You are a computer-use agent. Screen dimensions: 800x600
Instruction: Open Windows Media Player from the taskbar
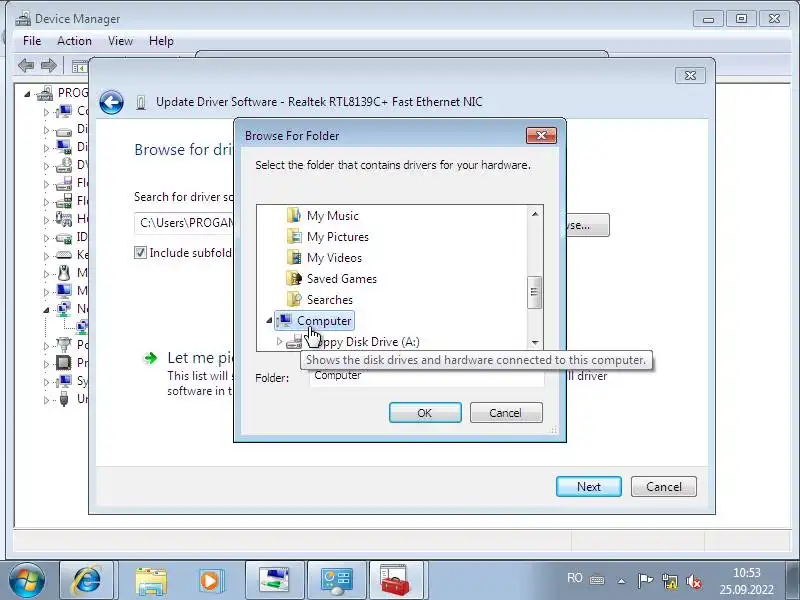tap(210, 580)
